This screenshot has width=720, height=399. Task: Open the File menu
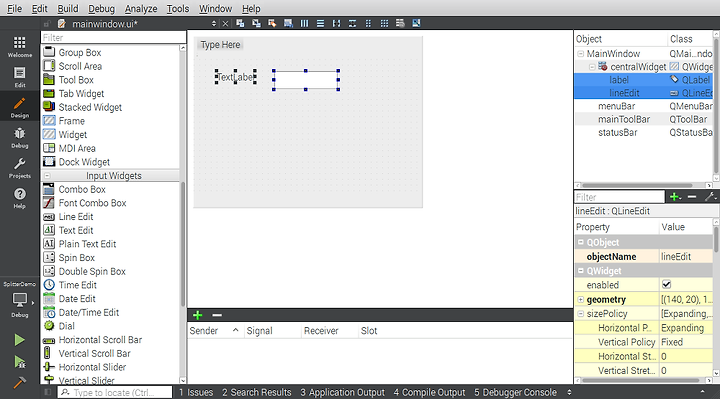(x=14, y=8)
